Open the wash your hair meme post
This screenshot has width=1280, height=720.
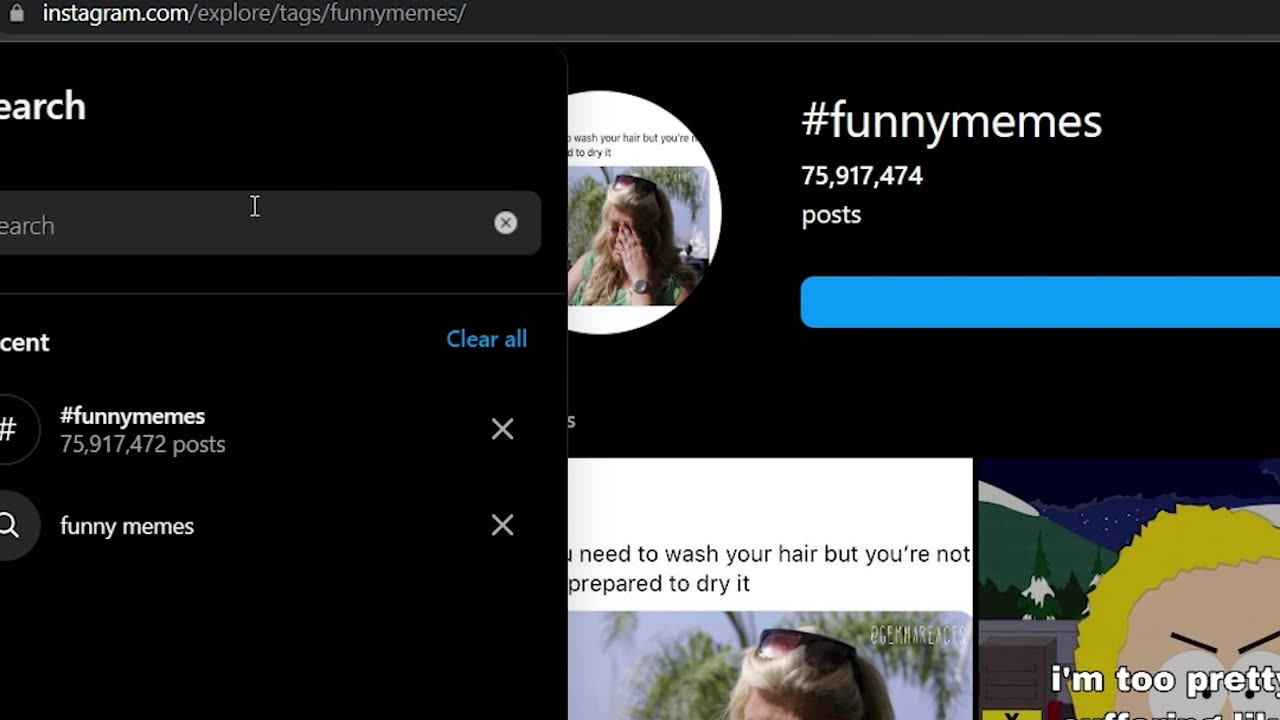[770, 589]
